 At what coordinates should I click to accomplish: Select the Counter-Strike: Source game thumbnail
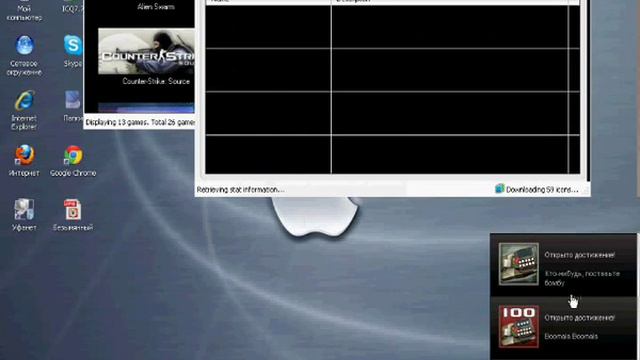click(x=147, y=51)
